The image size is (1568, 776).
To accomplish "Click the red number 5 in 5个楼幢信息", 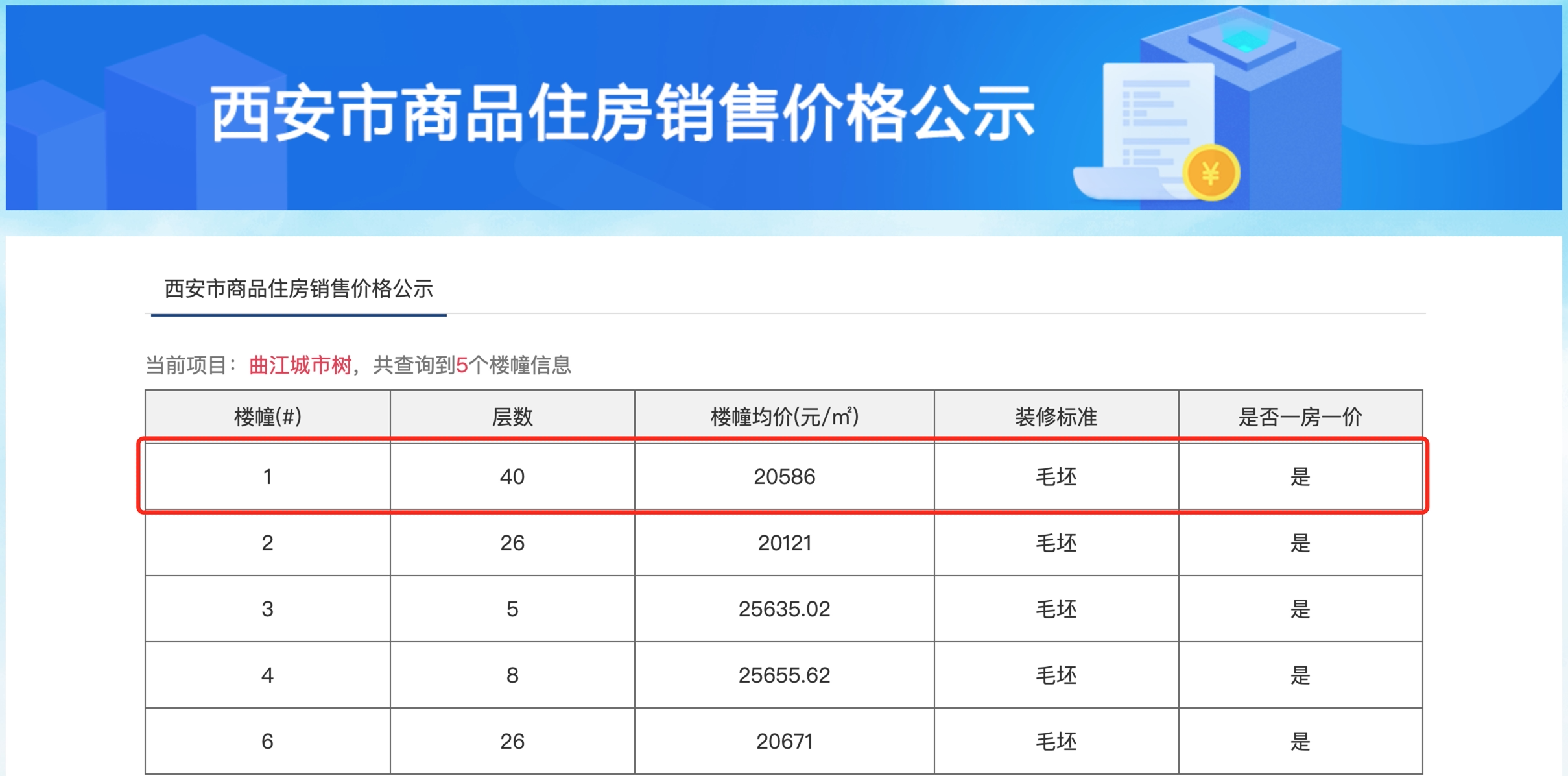I will 462,365.
